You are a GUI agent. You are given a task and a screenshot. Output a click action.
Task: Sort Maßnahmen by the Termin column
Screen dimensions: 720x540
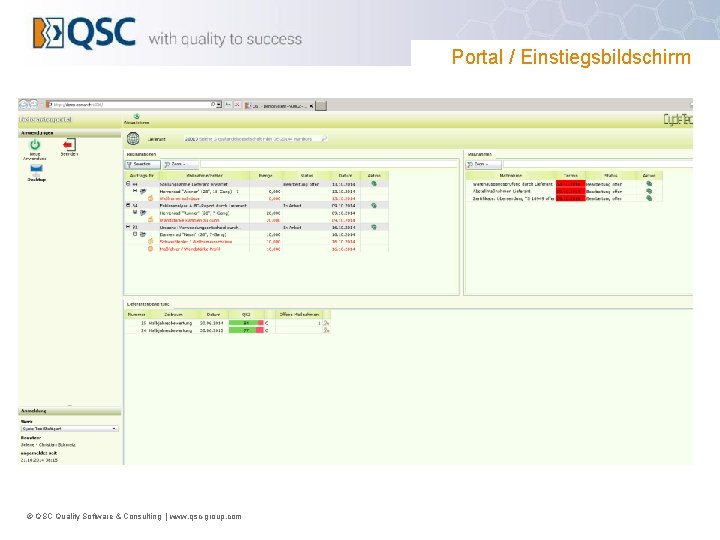(x=571, y=175)
